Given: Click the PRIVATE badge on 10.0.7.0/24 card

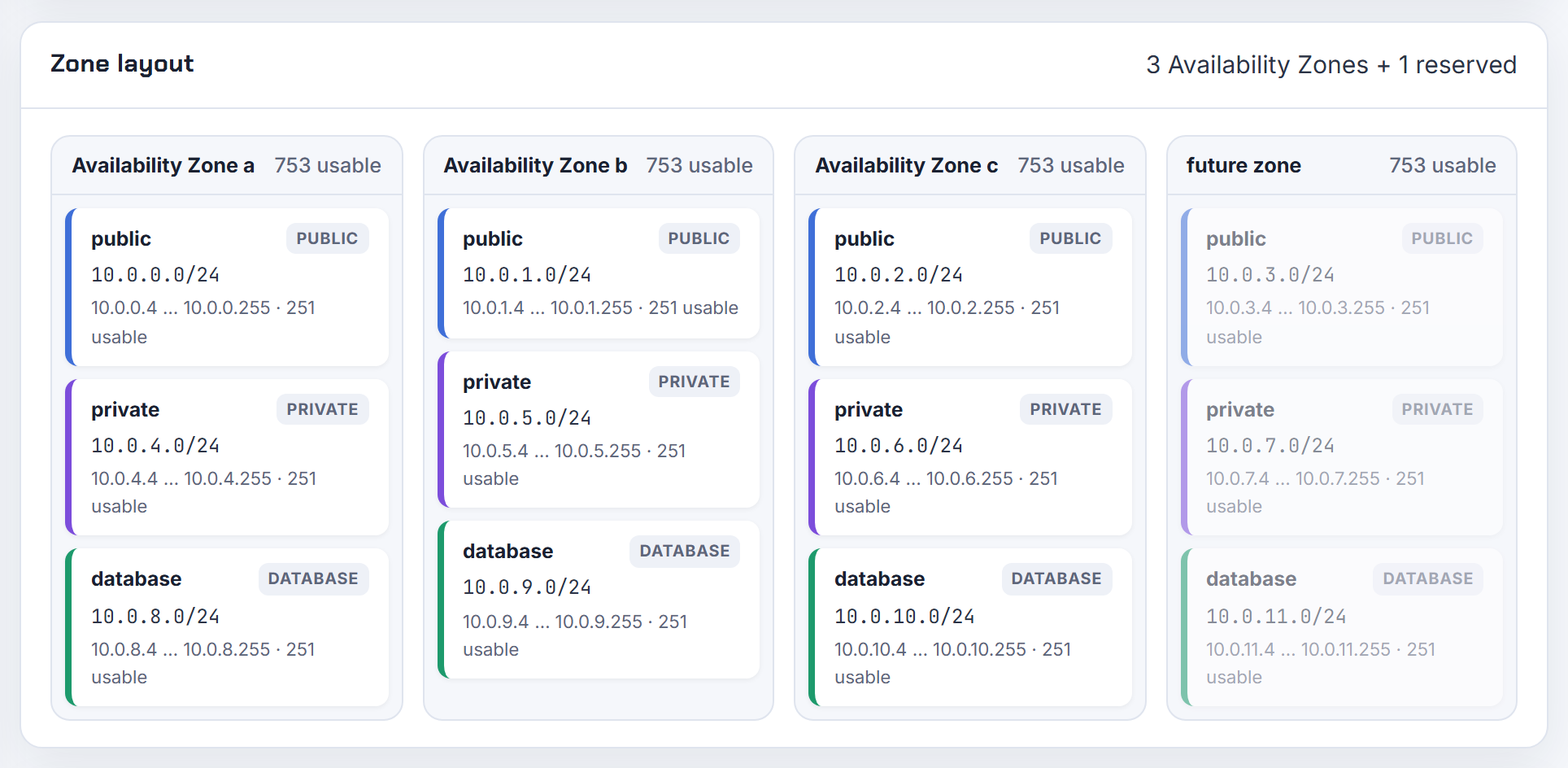Looking at the screenshot, I should tap(1437, 409).
